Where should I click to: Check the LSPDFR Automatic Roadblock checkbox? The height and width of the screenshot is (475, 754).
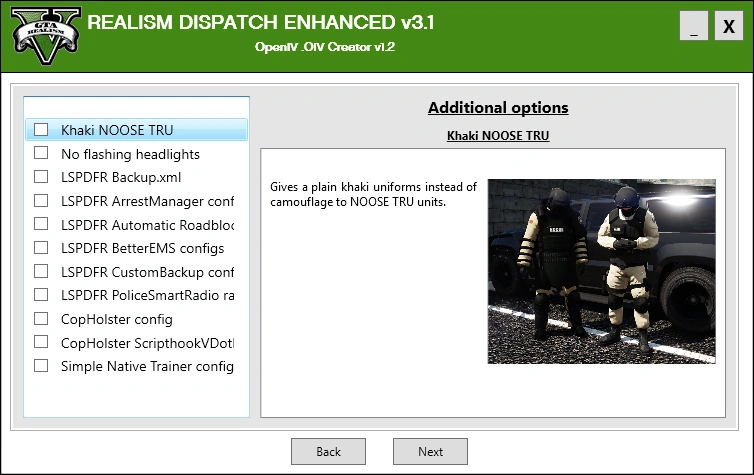click(x=41, y=224)
